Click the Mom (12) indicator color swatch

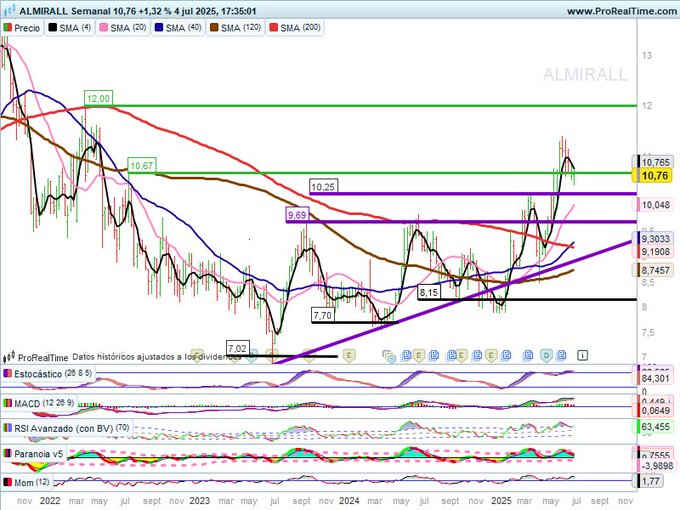coord(7,482)
